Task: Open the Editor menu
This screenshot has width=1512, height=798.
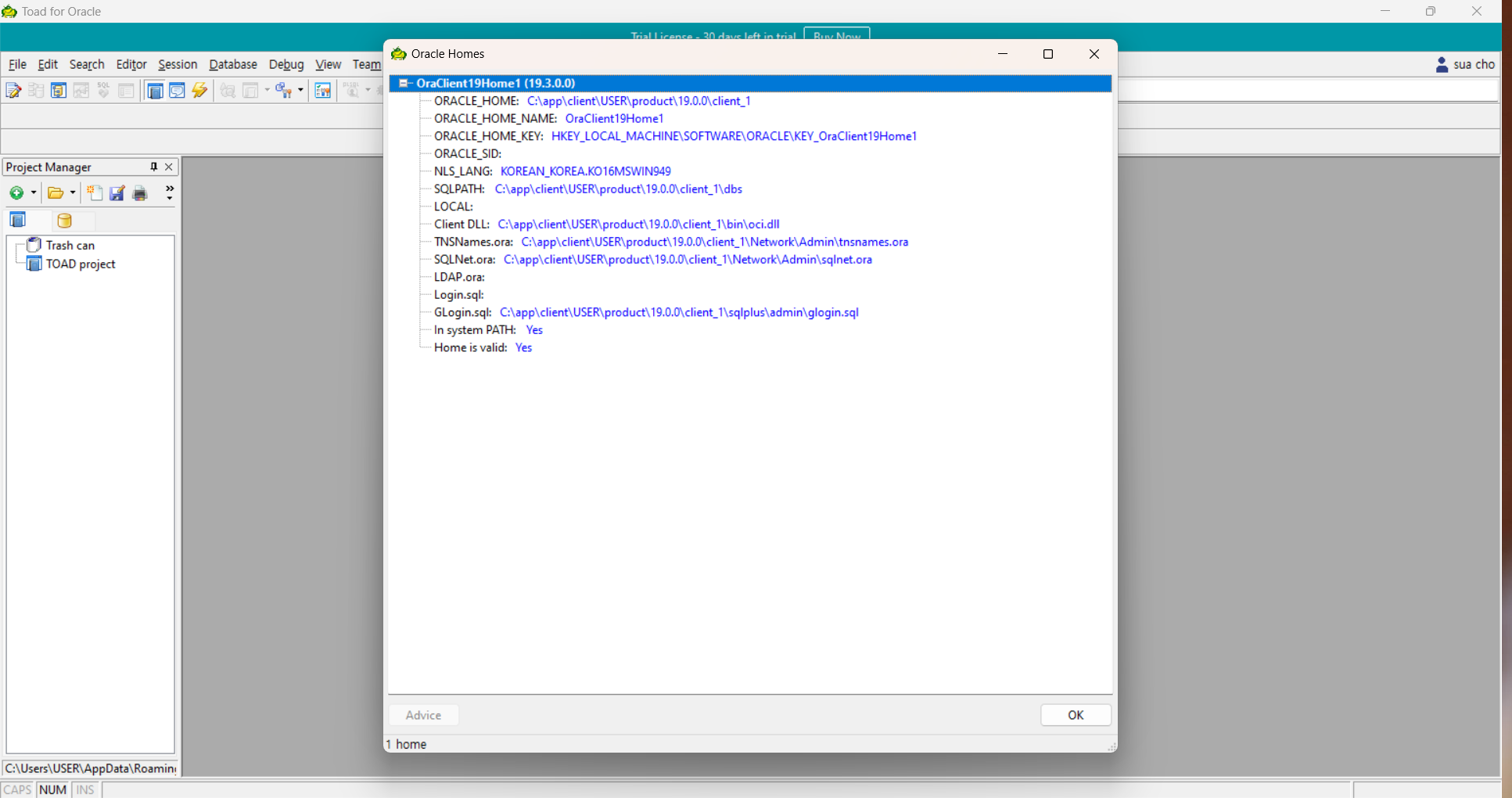Action: click(x=131, y=64)
